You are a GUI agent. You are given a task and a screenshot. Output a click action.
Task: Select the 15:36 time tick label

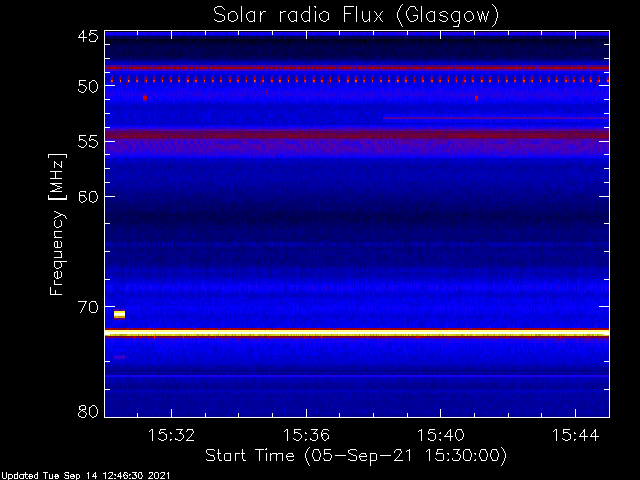point(306,435)
